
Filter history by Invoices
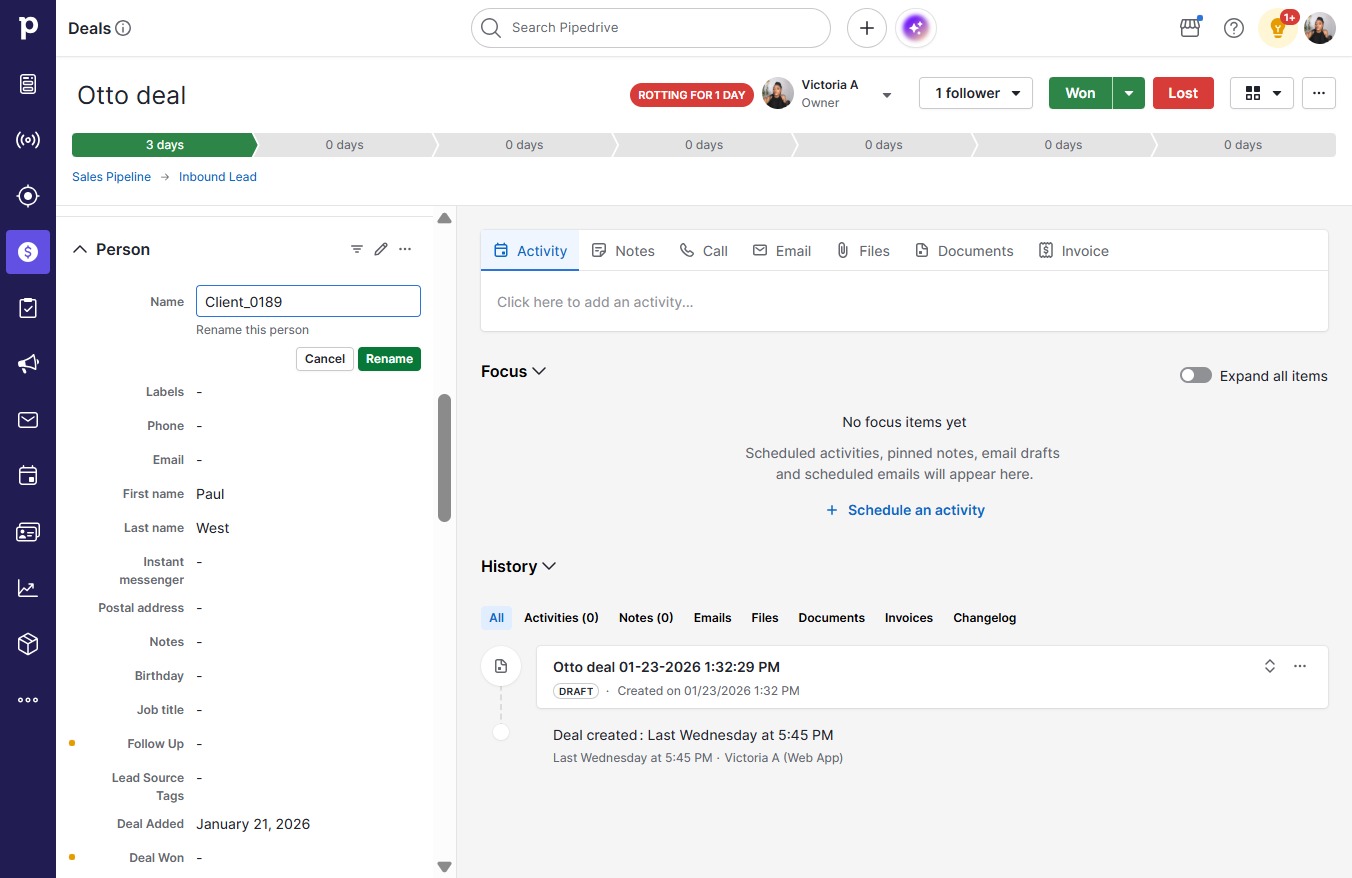tap(909, 618)
